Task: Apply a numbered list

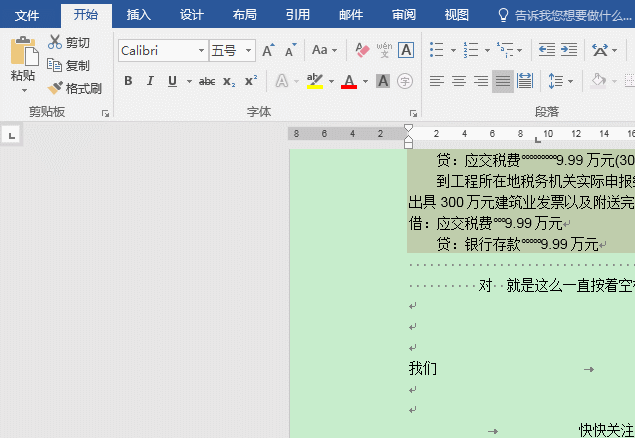Action: 471,50
